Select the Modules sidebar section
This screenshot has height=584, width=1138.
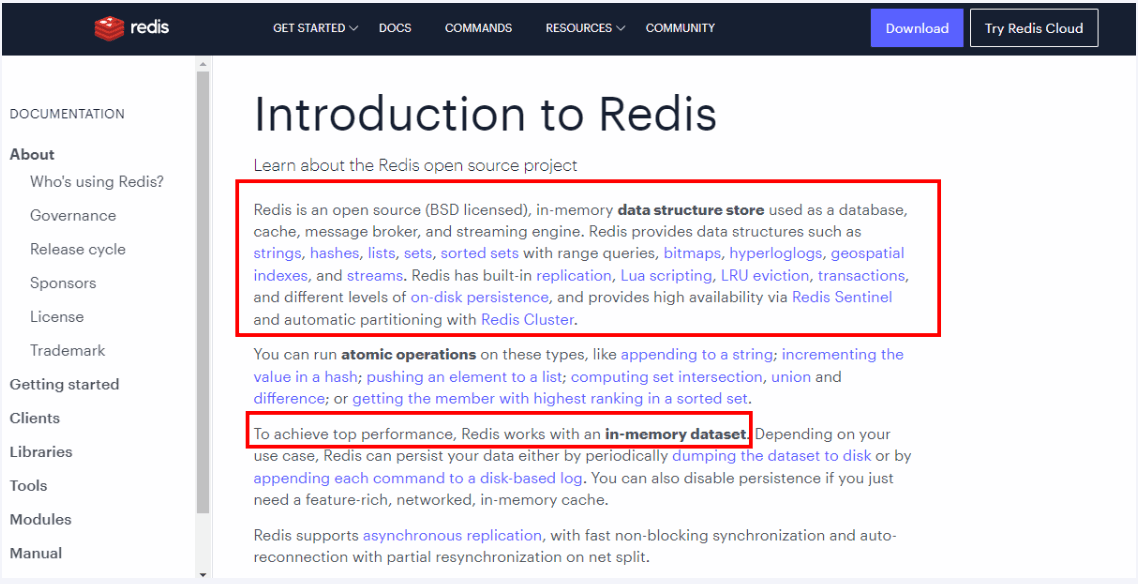(x=41, y=519)
